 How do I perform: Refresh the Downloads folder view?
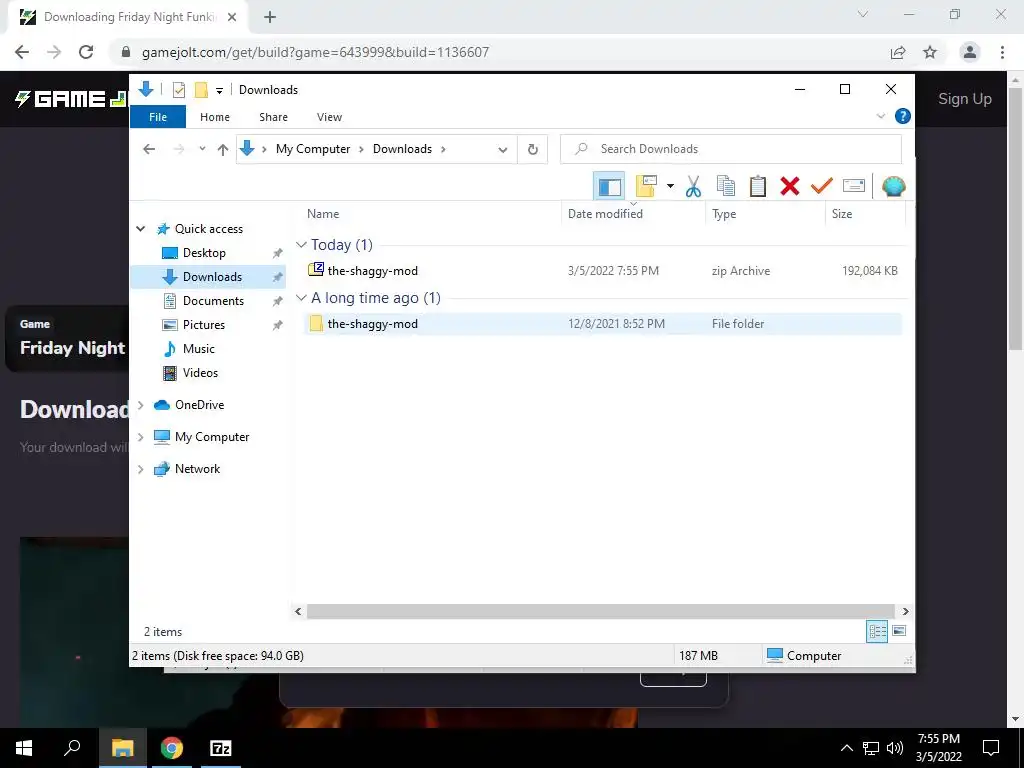click(533, 150)
